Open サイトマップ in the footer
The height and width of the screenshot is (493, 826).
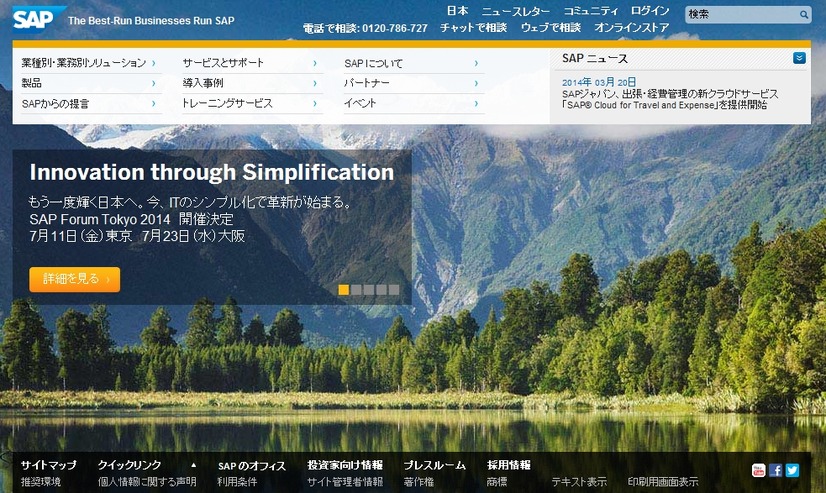(x=48, y=465)
